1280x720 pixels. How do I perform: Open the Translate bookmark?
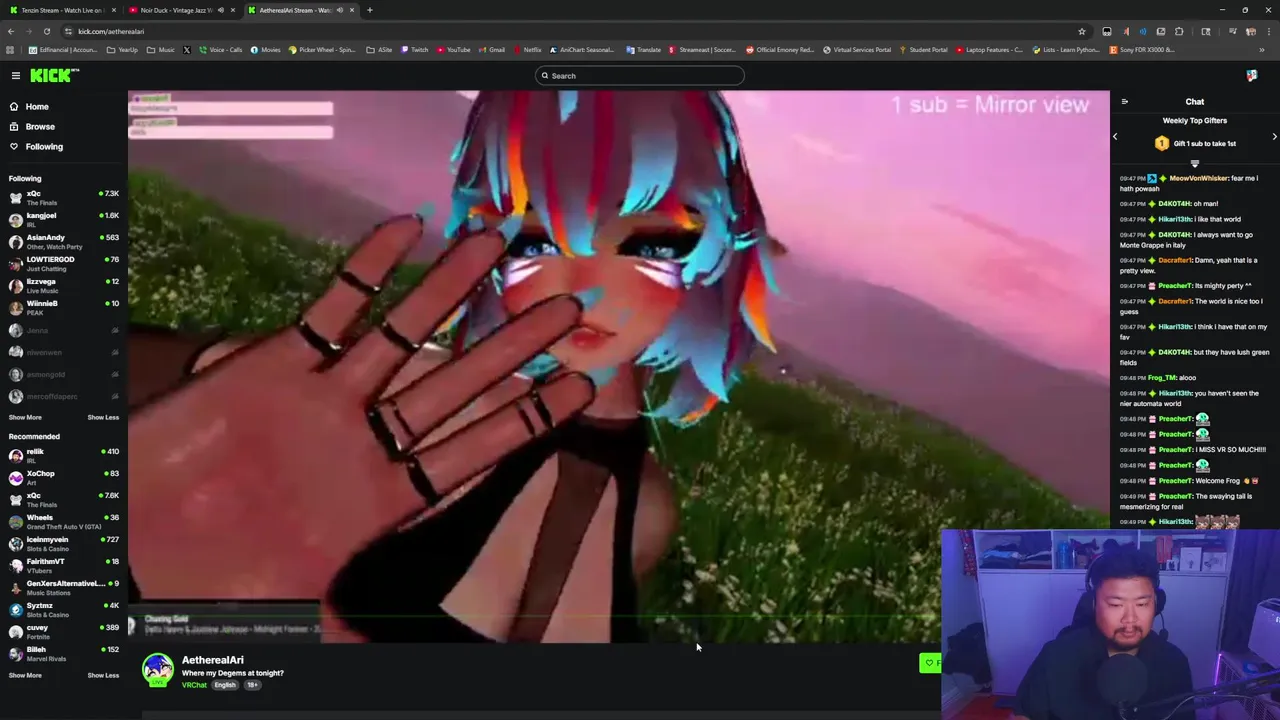tap(644, 50)
